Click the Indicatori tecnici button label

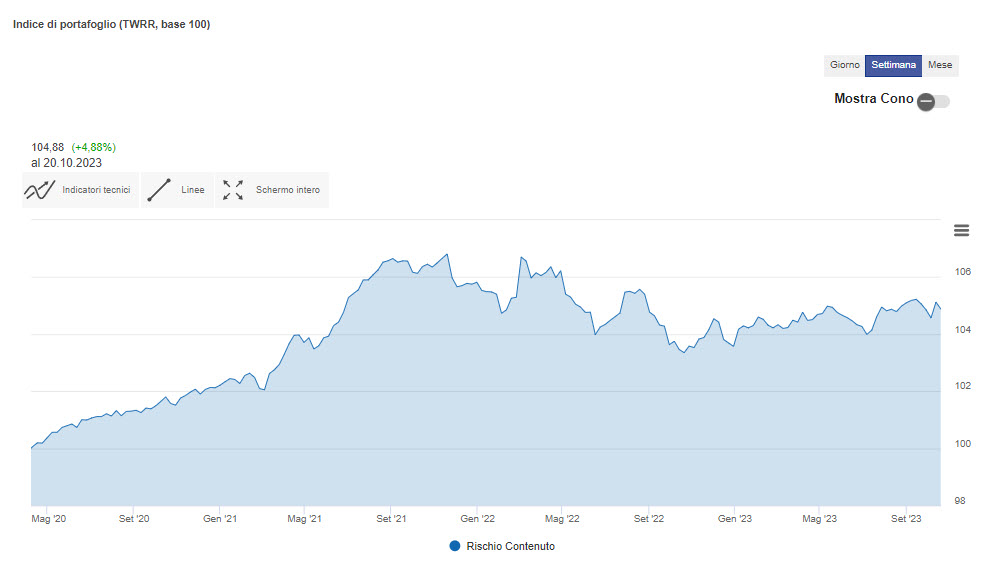point(96,190)
